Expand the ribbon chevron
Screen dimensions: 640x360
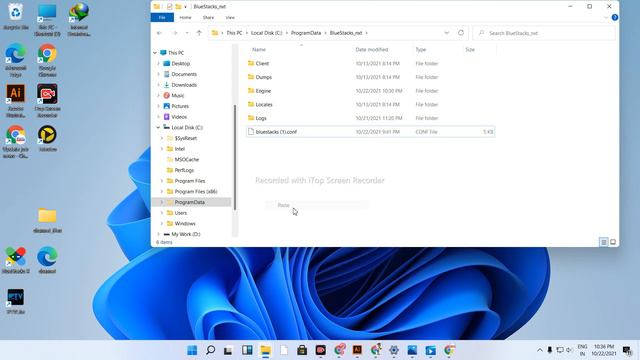pyautogui.click(x=606, y=18)
